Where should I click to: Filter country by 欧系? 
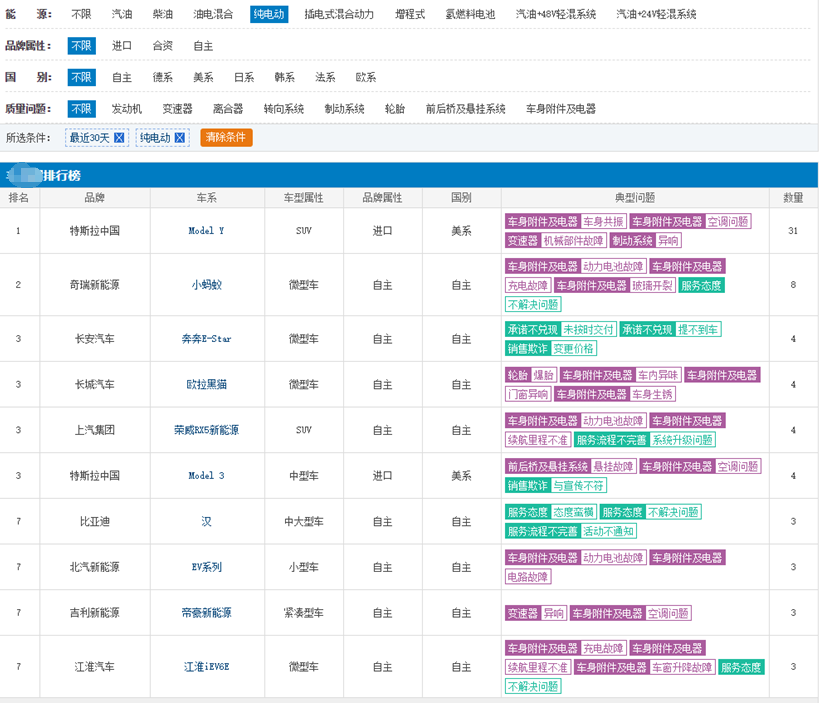[366, 77]
